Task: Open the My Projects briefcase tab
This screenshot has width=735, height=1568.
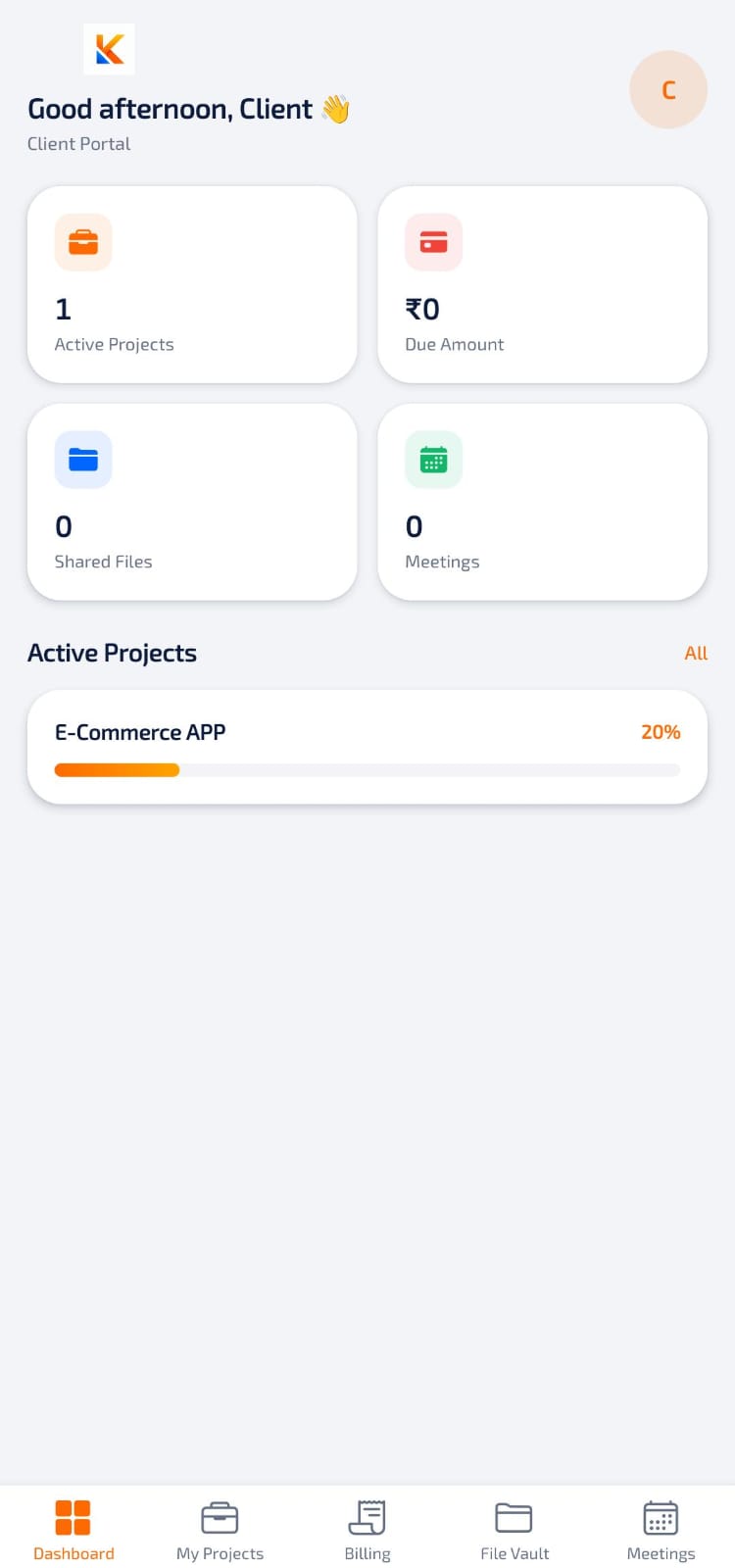Action: tap(220, 1531)
